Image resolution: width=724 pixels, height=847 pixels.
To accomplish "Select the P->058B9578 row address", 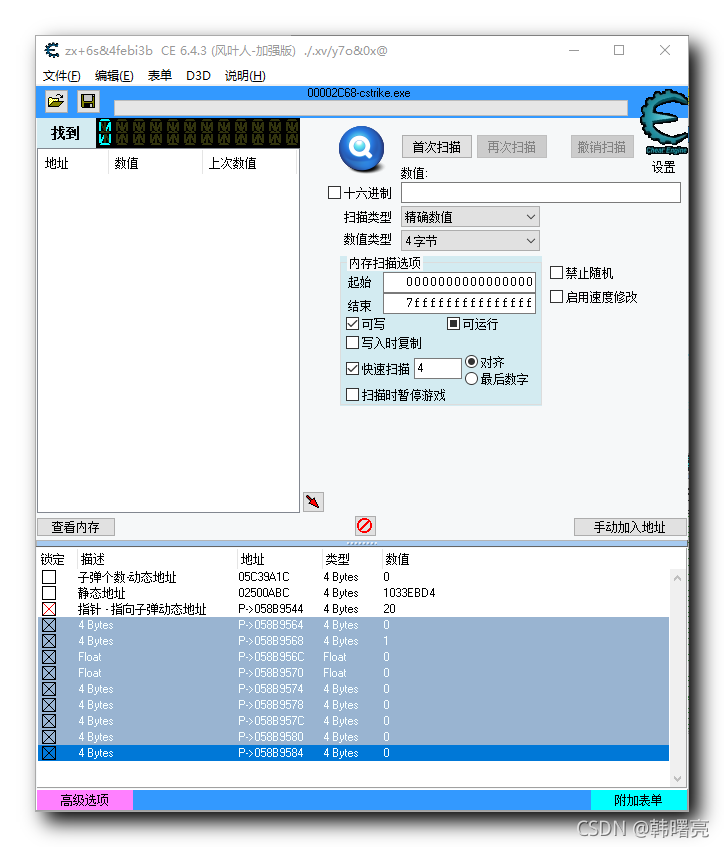I will [x=271, y=705].
